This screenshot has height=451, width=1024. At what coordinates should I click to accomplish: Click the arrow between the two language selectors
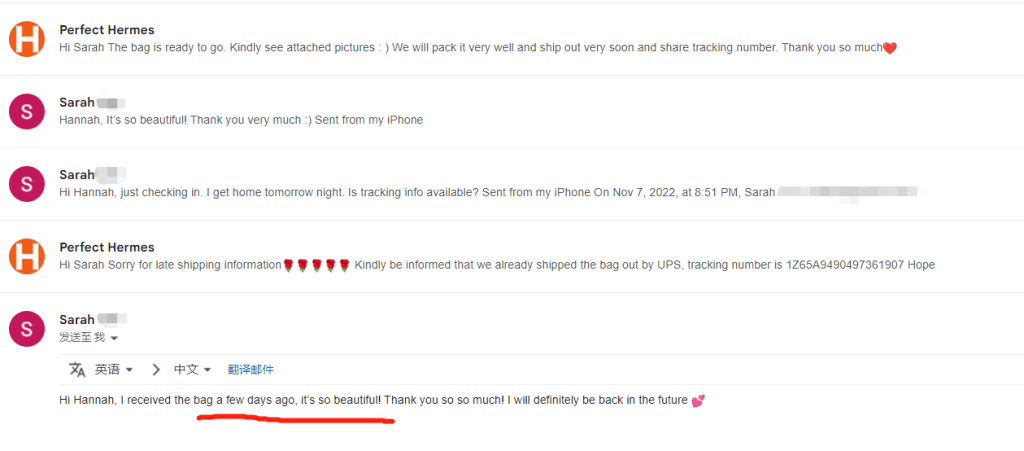(156, 370)
